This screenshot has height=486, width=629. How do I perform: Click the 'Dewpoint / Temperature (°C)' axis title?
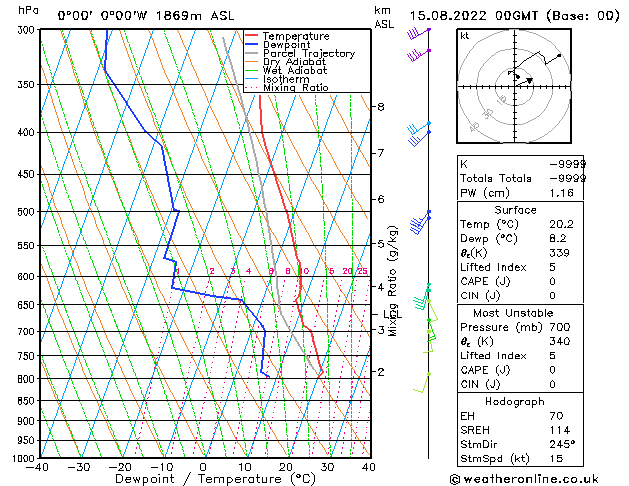(216, 479)
